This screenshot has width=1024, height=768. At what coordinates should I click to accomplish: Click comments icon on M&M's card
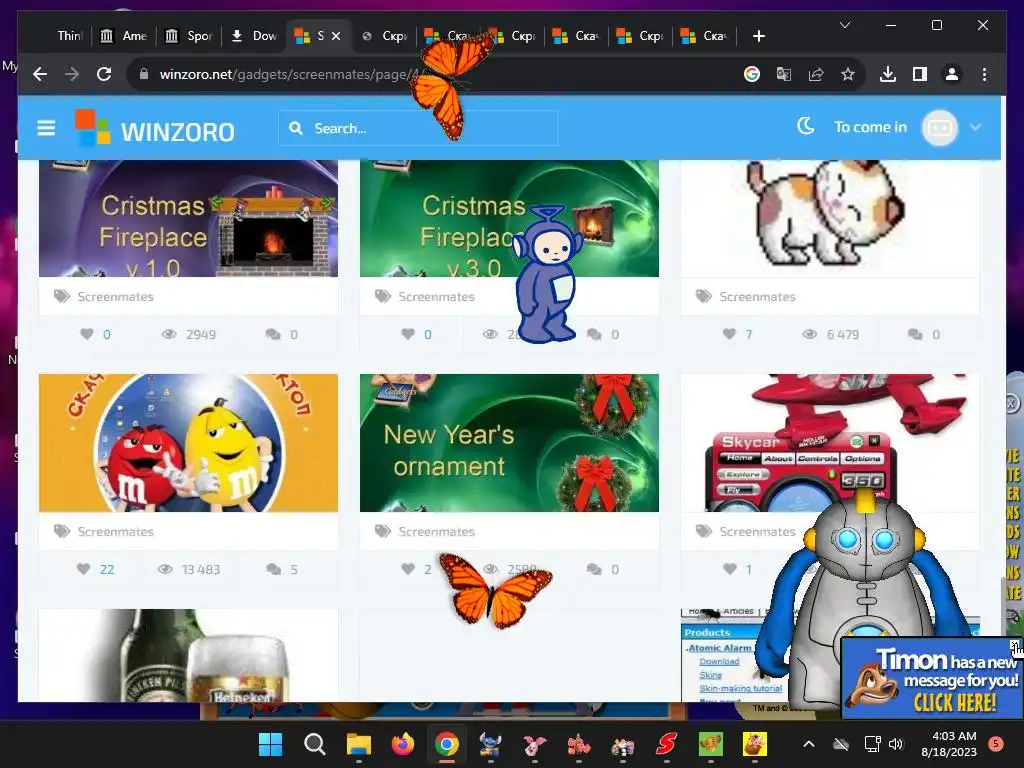coord(274,569)
